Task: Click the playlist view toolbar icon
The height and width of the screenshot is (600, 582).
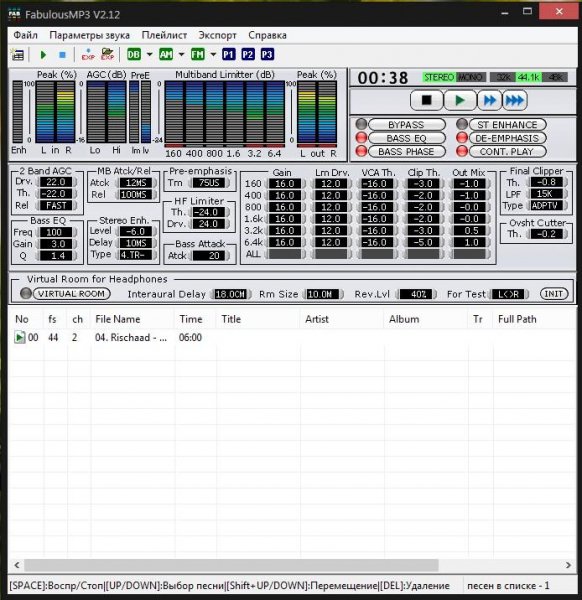Action: click(18, 55)
